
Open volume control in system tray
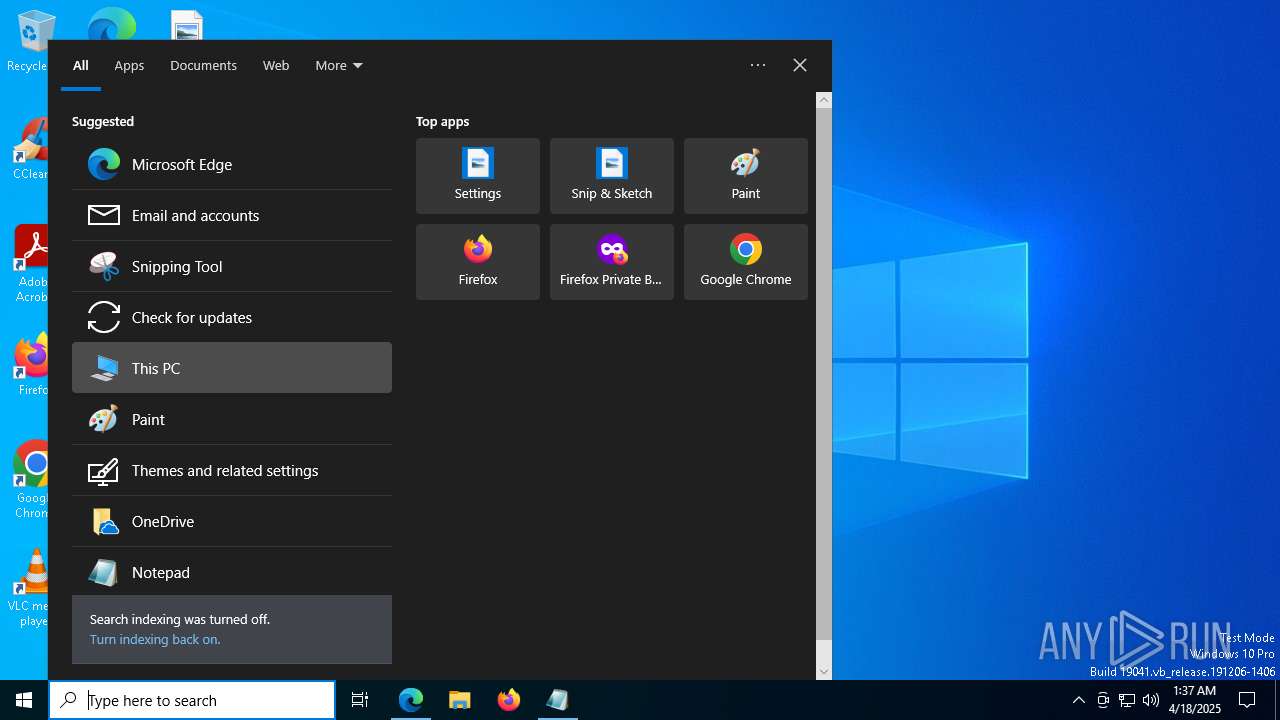coord(1151,700)
